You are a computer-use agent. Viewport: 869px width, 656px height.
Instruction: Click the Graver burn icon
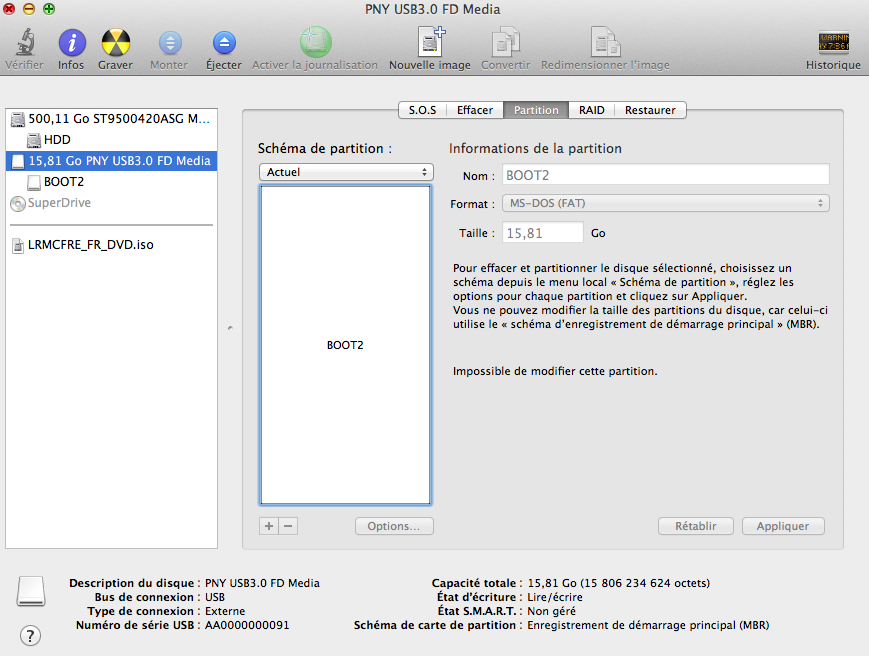coord(116,44)
